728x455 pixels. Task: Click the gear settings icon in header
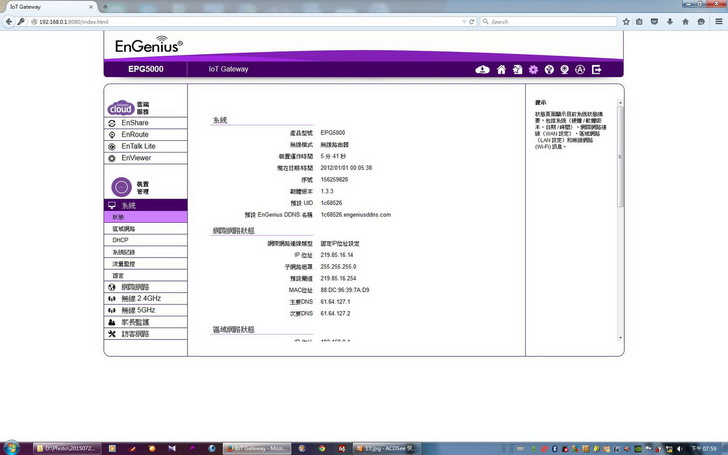pyautogui.click(x=533, y=69)
